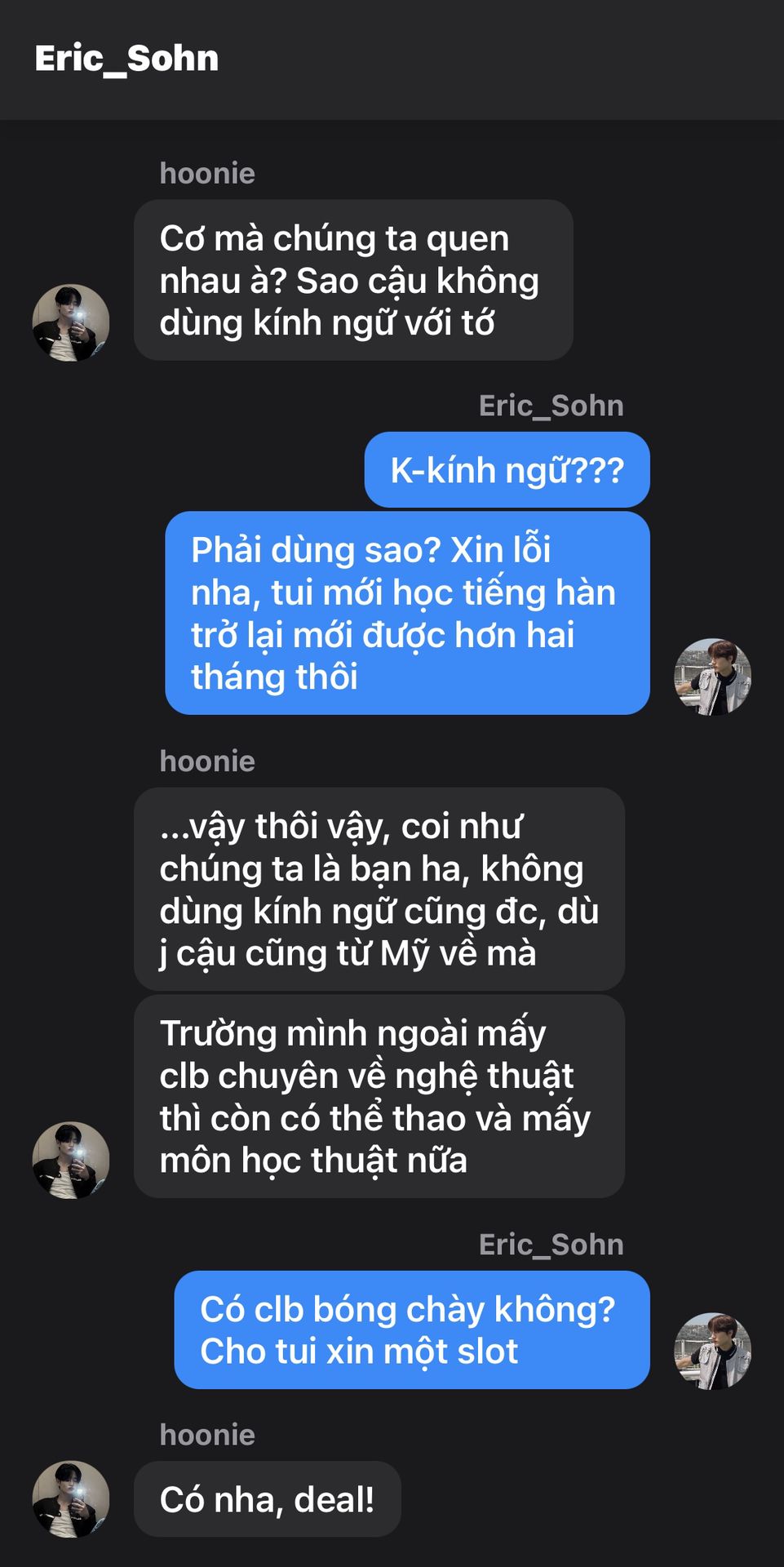Open hoonie's avatar beside the clb message

71,1160
